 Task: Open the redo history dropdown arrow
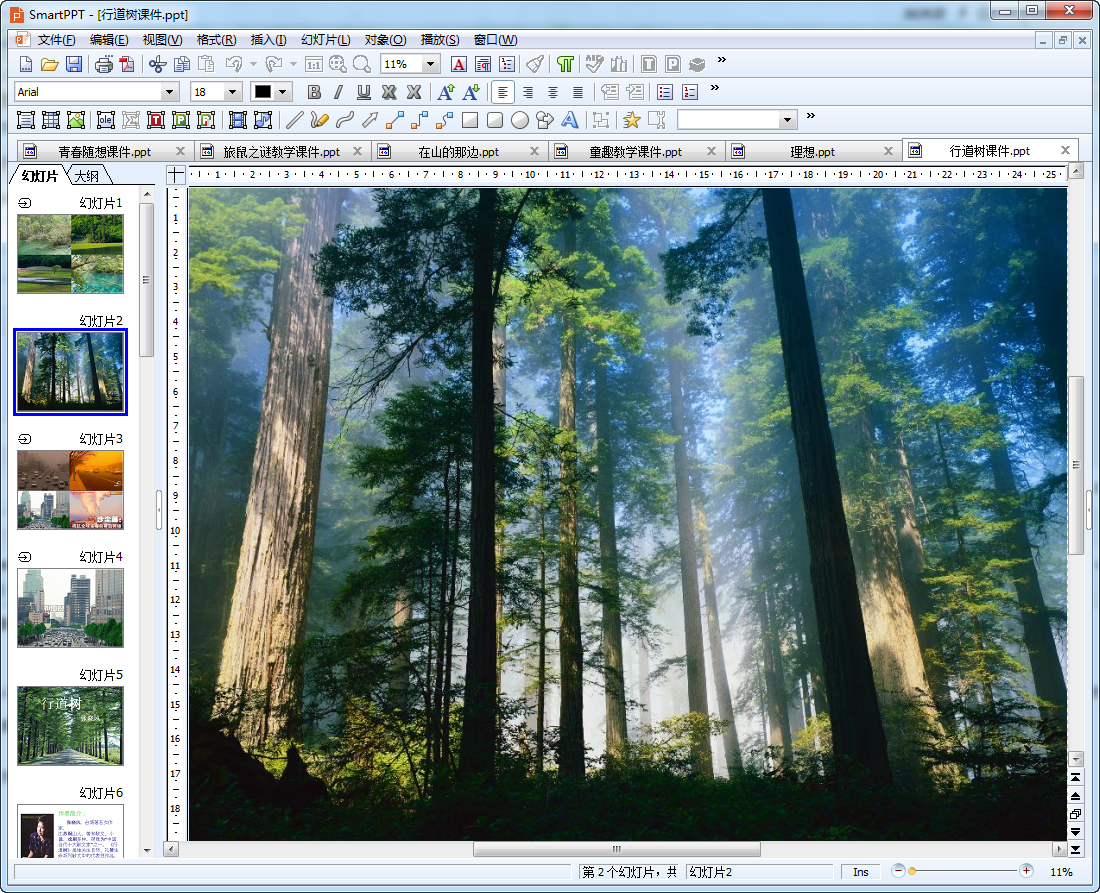pos(293,65)
